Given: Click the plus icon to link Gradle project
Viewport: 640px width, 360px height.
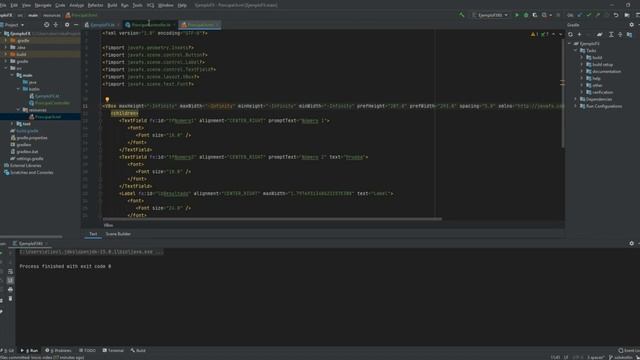Looking at the screenshot, I should click(x=579, y=35).
